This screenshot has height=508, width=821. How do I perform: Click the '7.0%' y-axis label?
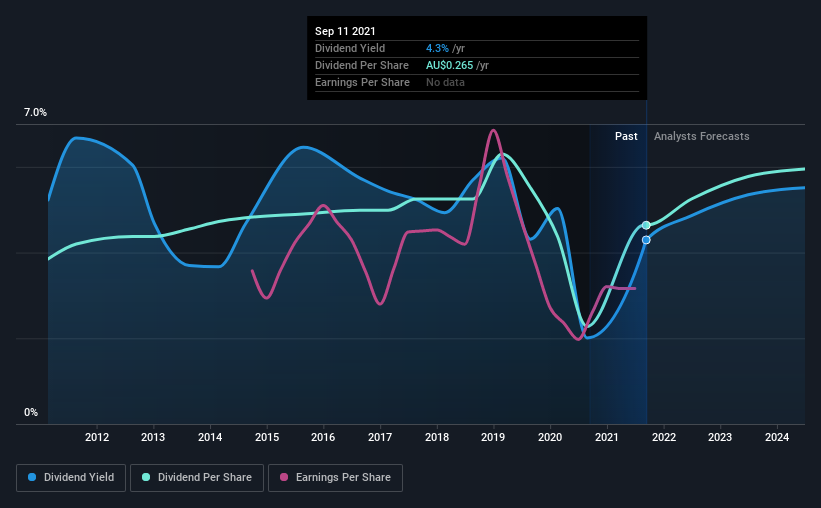click(x=35, y=113)
